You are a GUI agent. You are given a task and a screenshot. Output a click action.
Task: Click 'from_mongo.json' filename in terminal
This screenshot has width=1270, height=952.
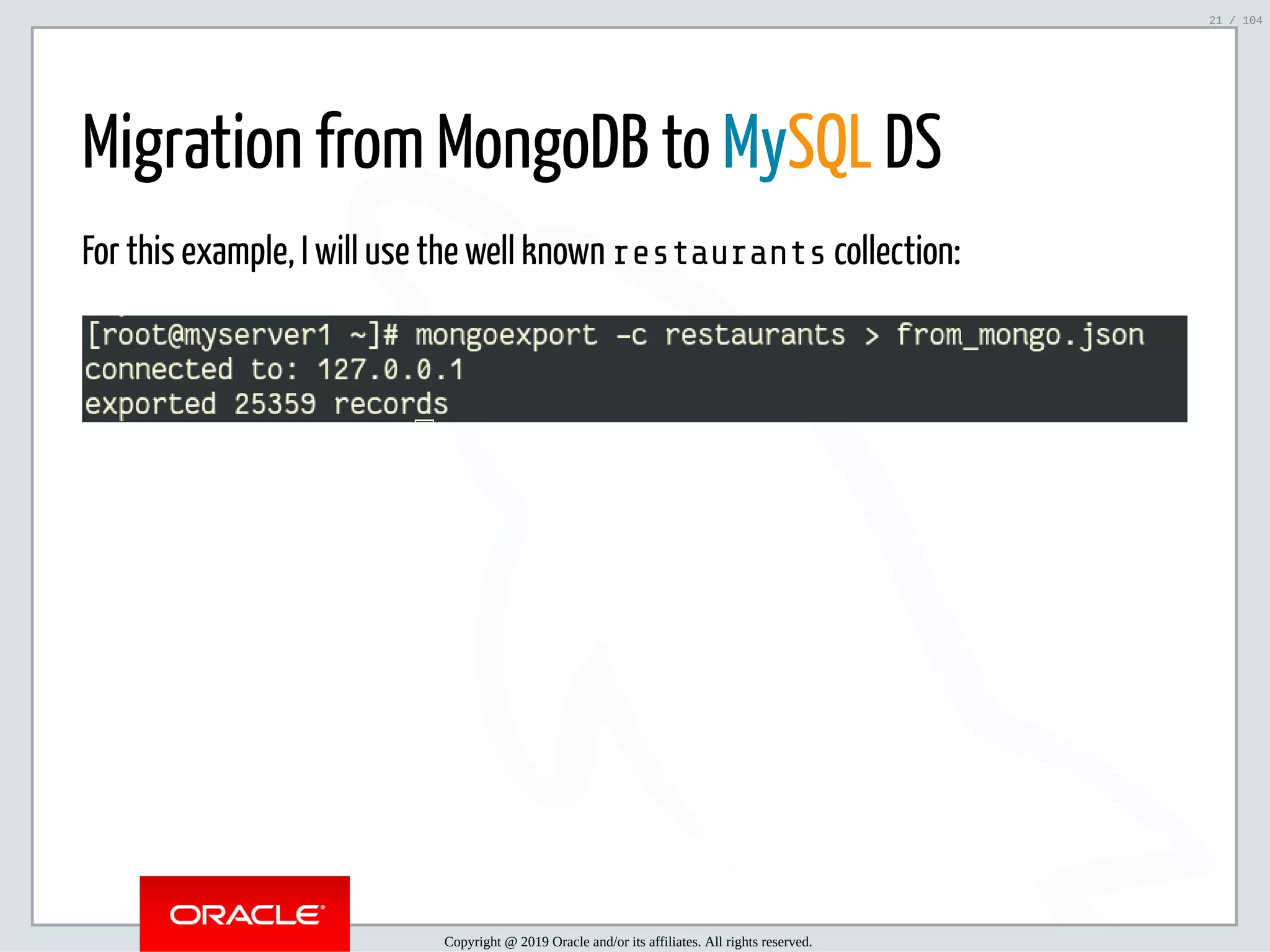[x=1020, y=335]
